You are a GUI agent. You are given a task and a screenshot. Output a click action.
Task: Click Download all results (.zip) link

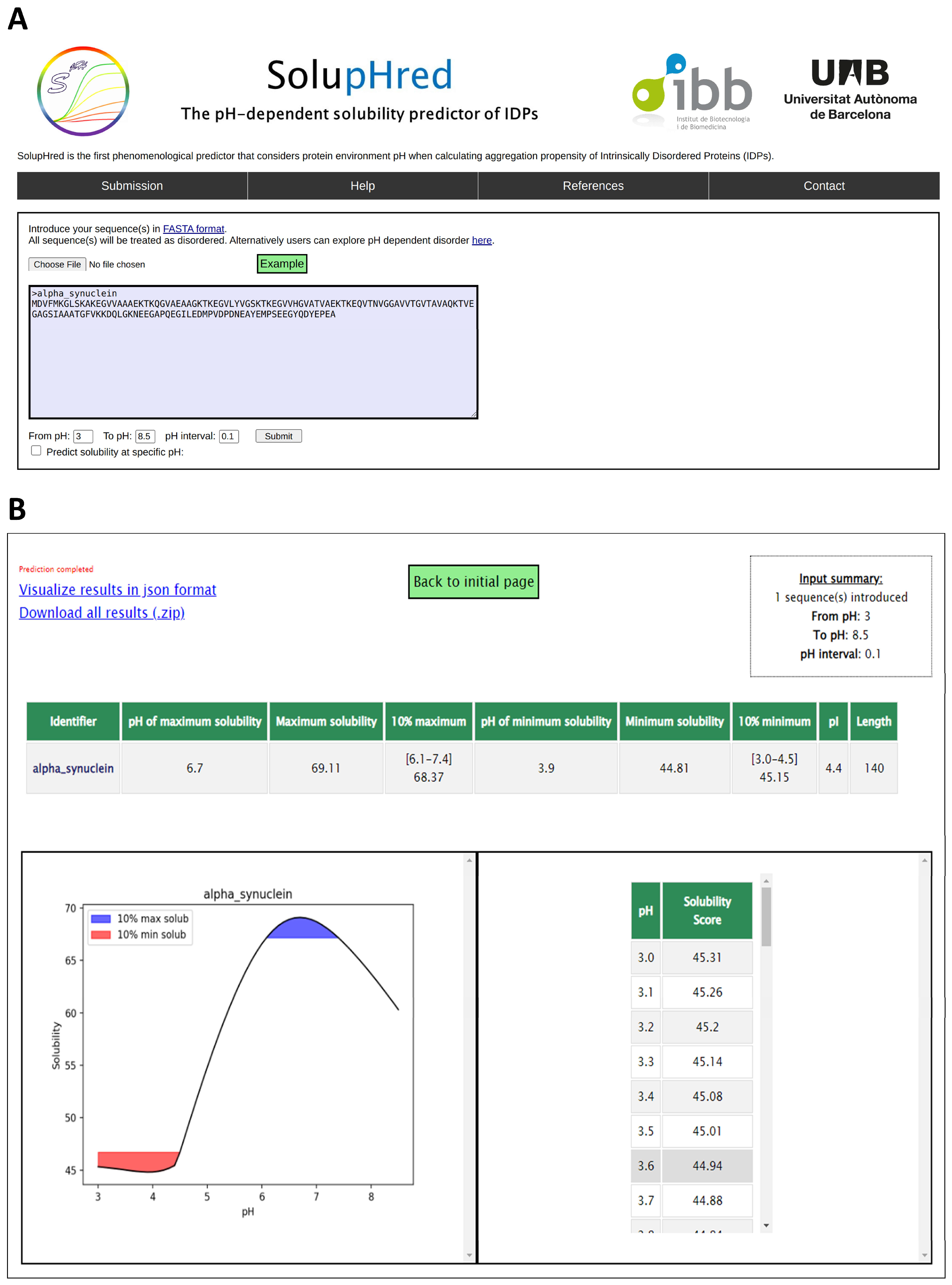tap(102, 612)
